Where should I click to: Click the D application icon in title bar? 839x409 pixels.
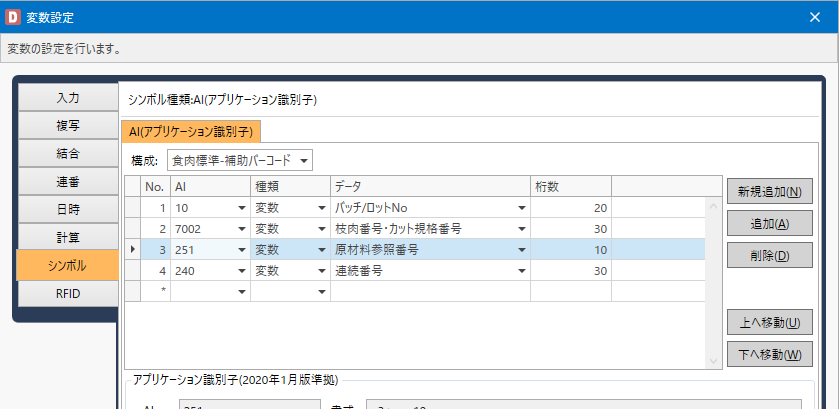(x=12, y=18)
